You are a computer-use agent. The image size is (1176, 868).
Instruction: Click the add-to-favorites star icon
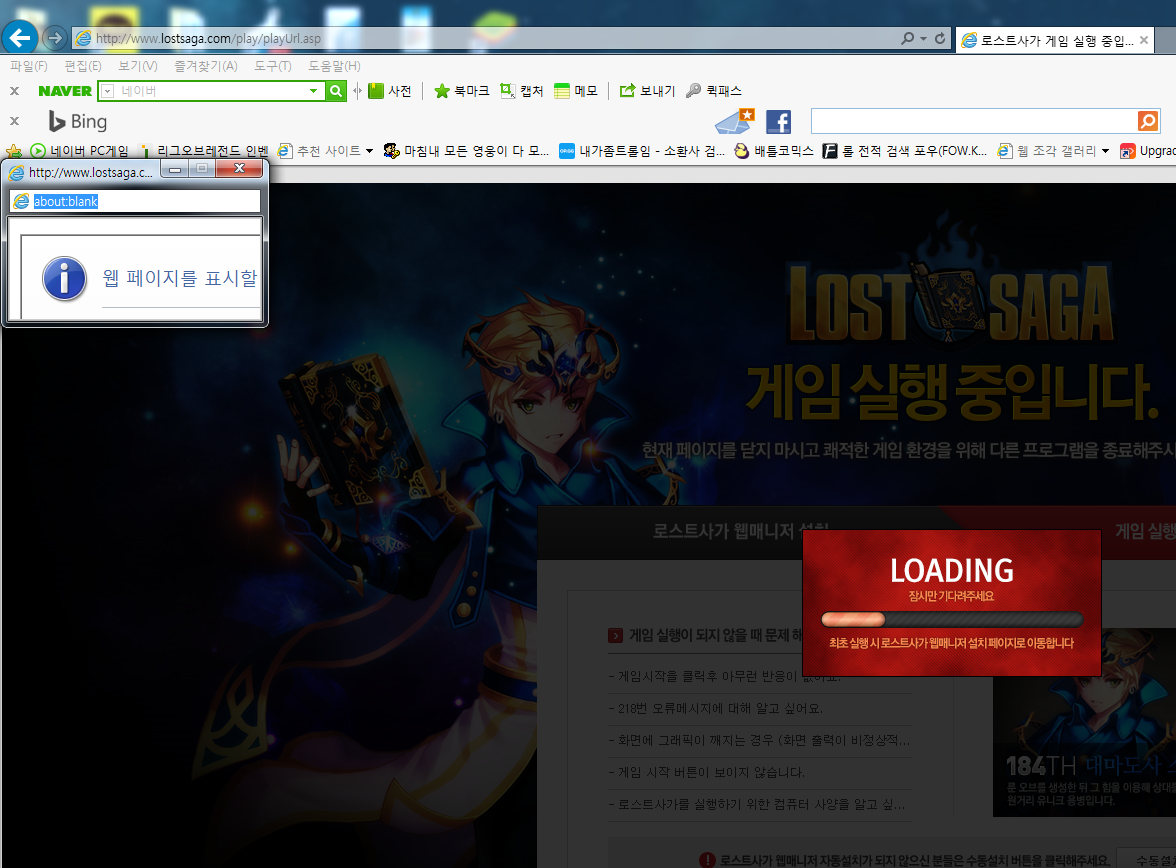pyautogui.click(x=14, y=151)
